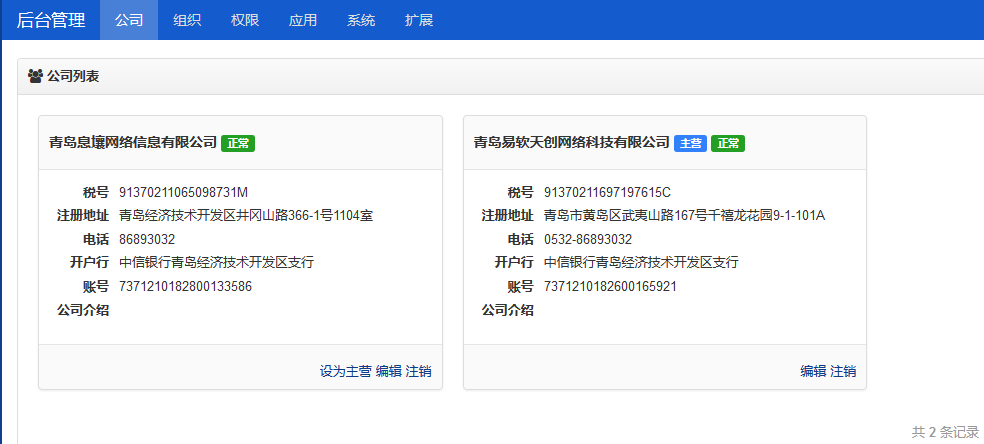Click the 设为主营 link
This screenshot has height=444, width=984.
coord(345,371)
